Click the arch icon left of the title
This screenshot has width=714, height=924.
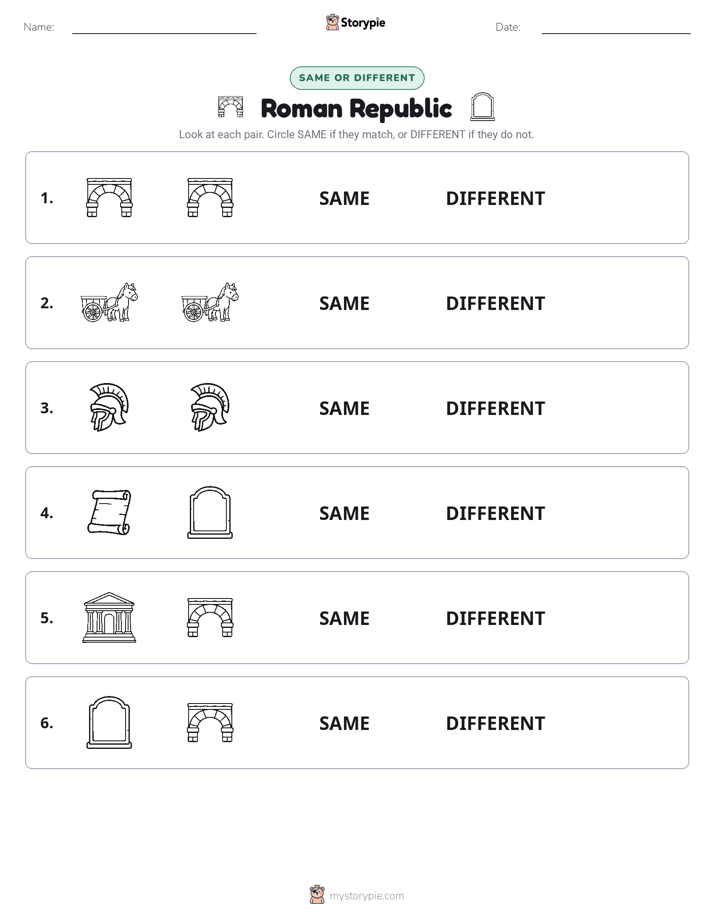click(x=230, y=107)
